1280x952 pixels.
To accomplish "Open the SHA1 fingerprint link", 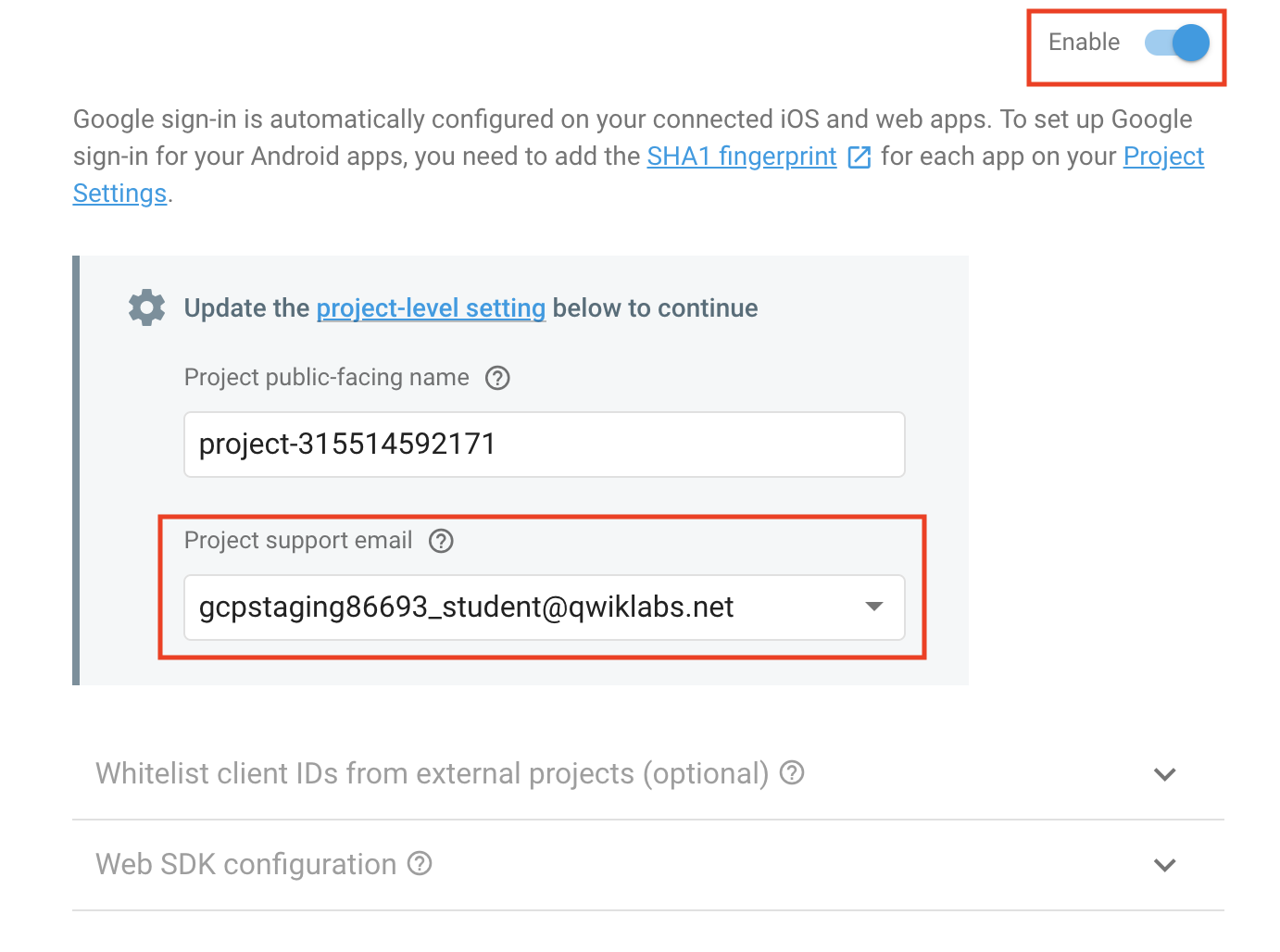I will 742,157.
